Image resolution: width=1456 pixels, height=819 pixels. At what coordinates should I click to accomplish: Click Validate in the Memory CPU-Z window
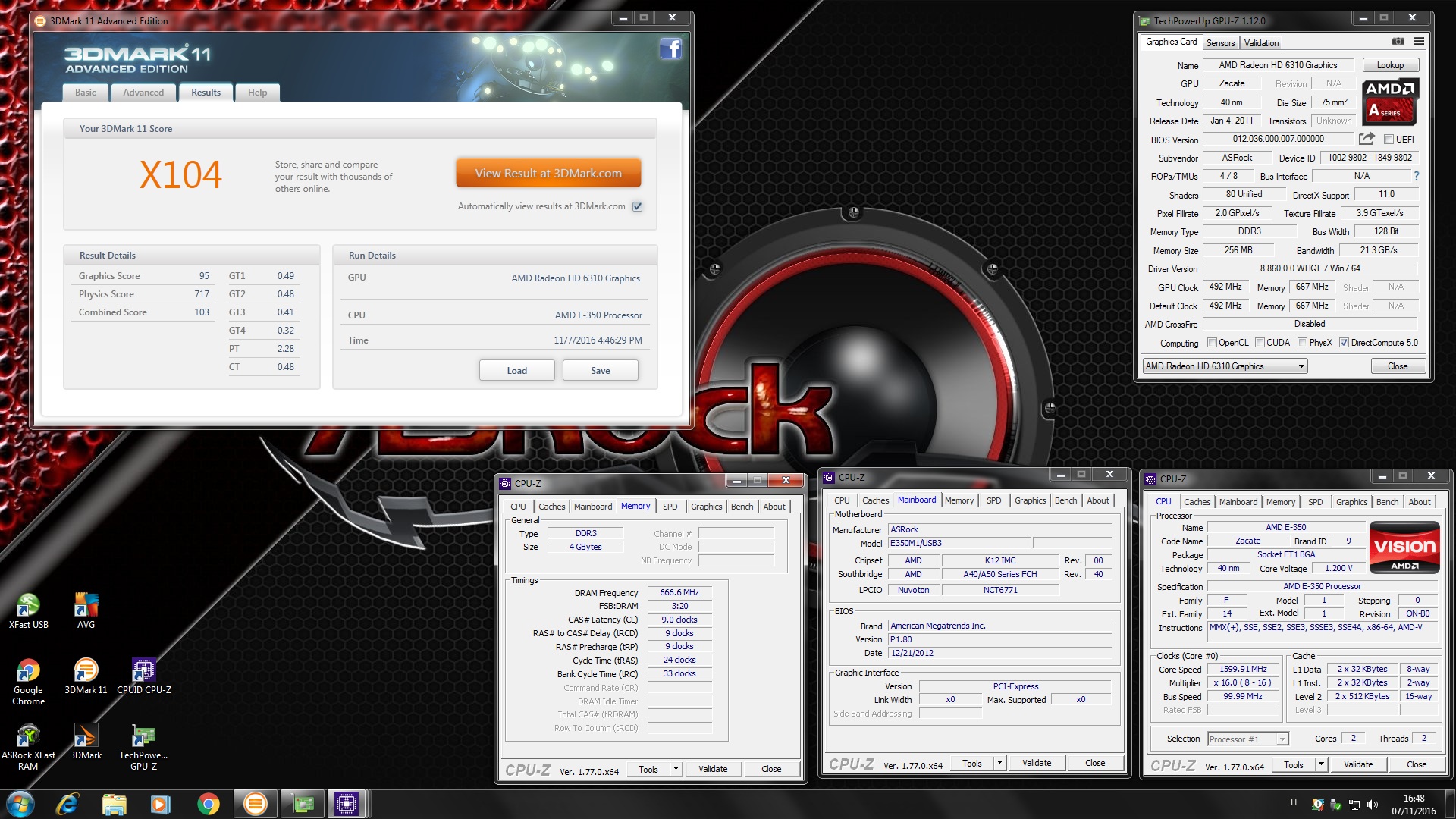tap(712, 769)
